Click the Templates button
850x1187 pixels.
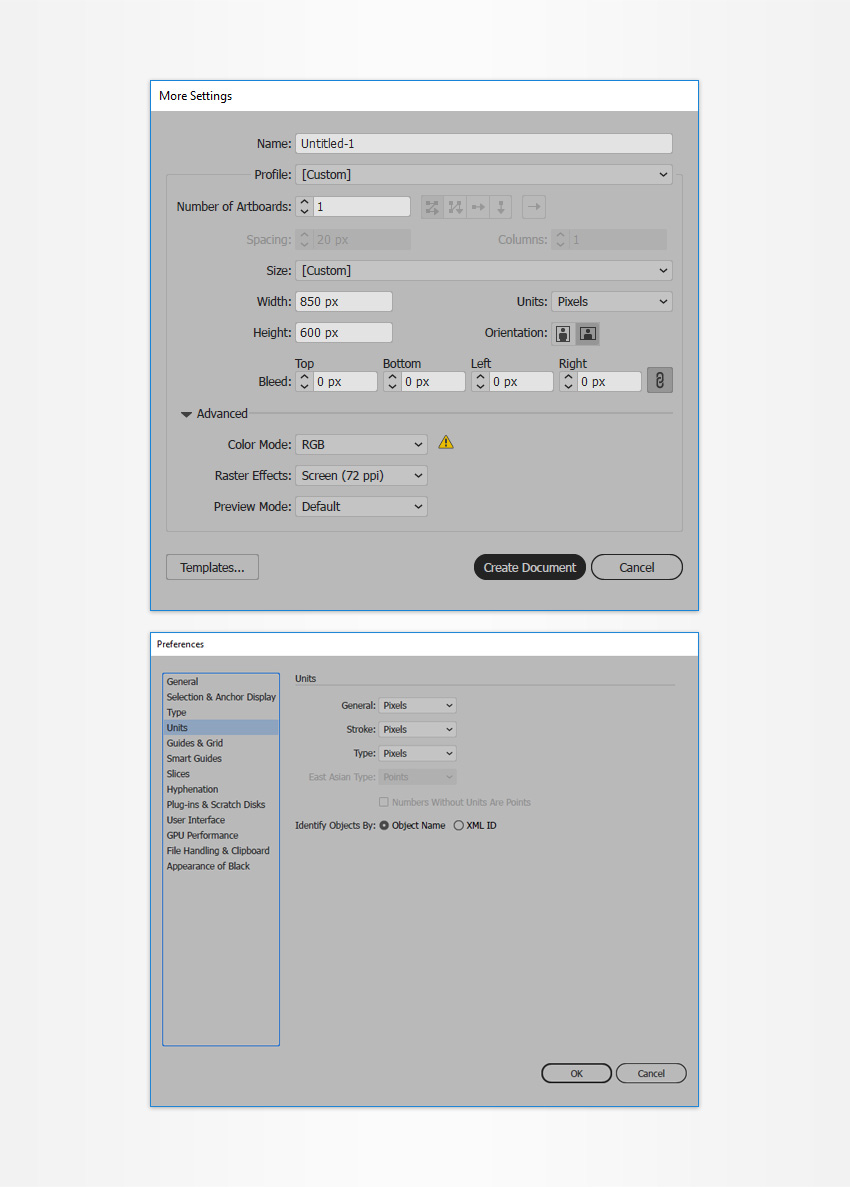click(212, 567)
